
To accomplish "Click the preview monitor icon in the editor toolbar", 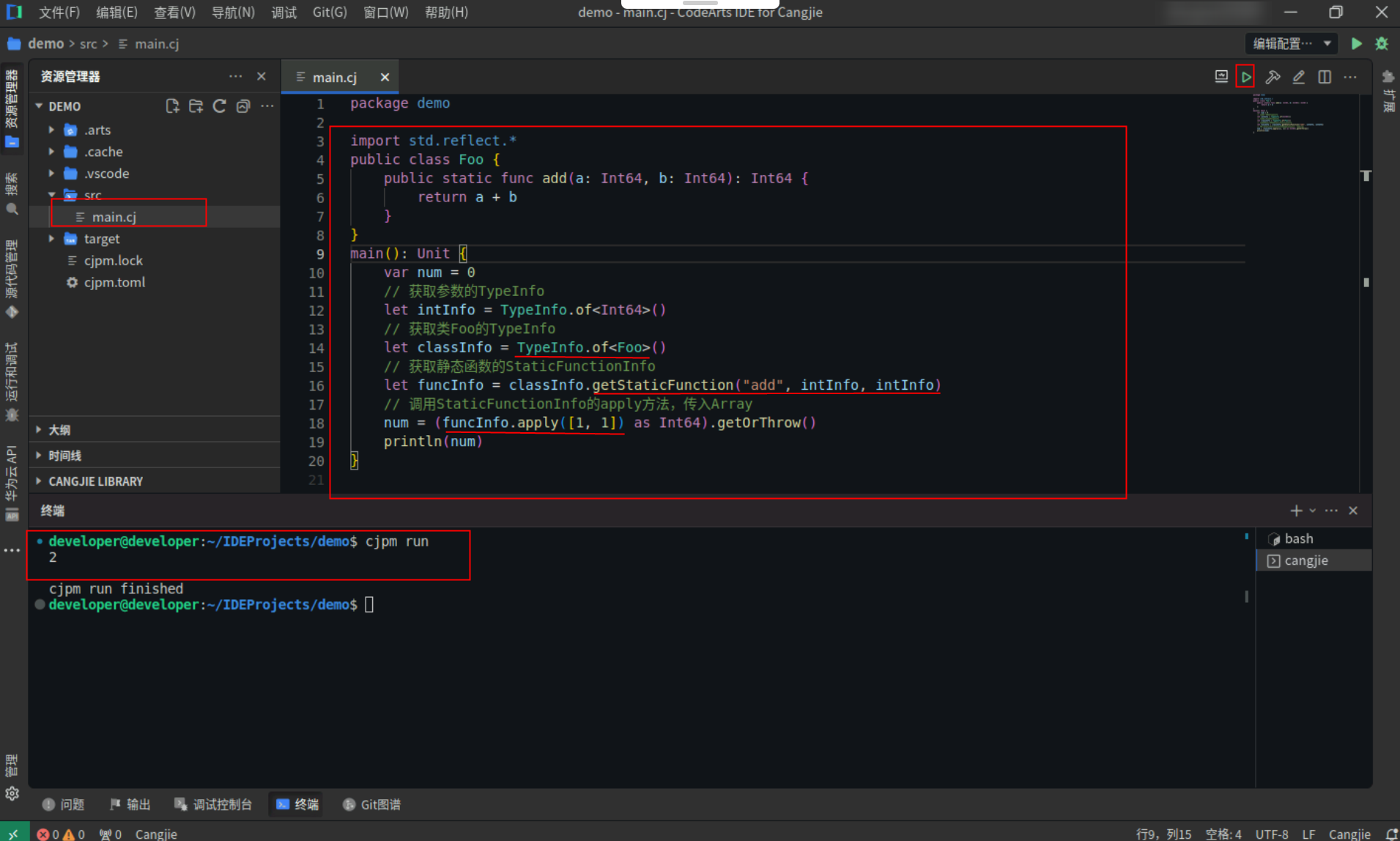I will [x=1221, y=77].
